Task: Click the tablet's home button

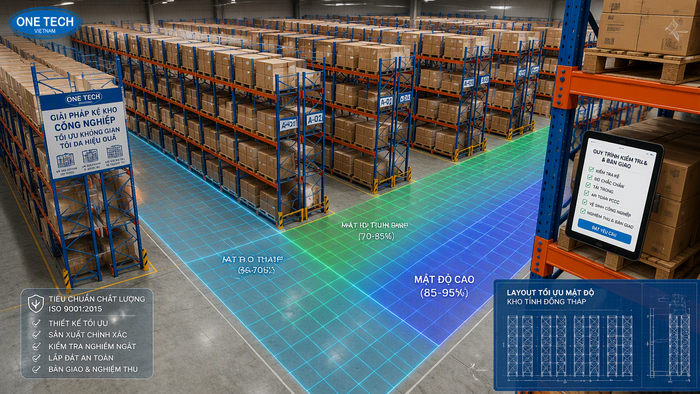Action: [x=599, y=245]
